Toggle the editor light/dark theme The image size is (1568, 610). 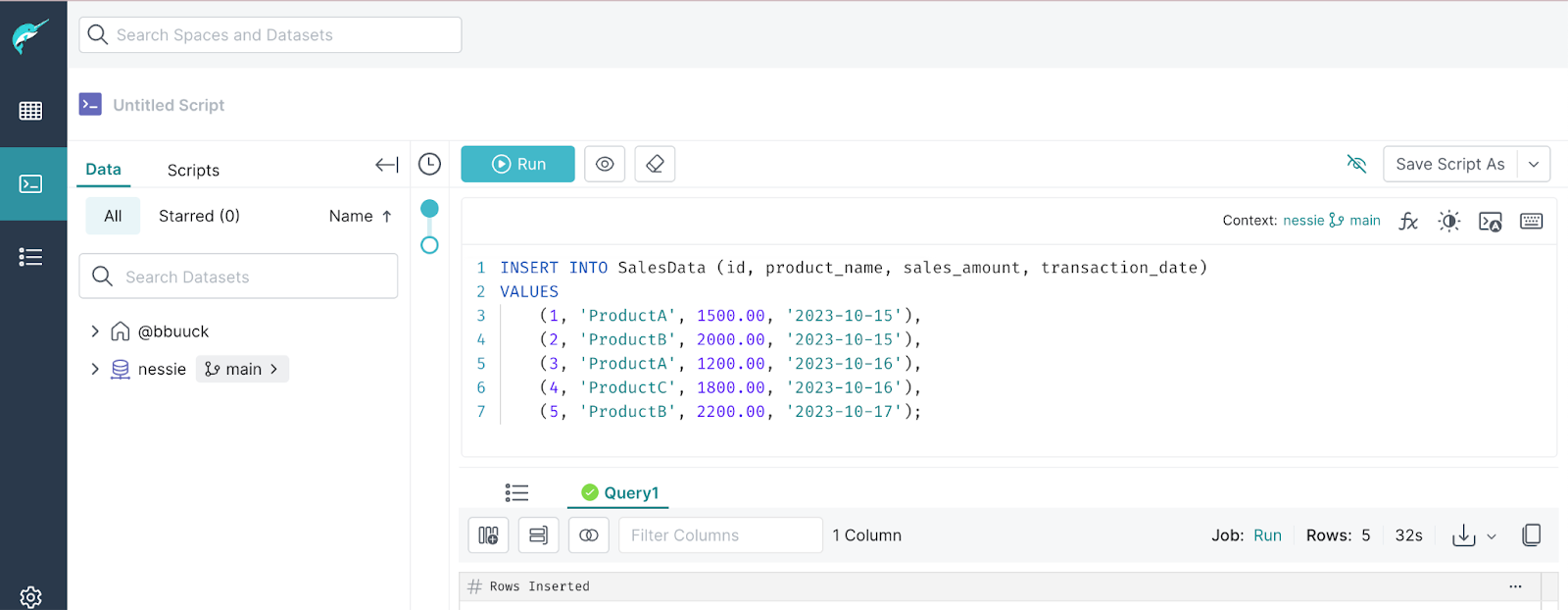coord(1448,221)
